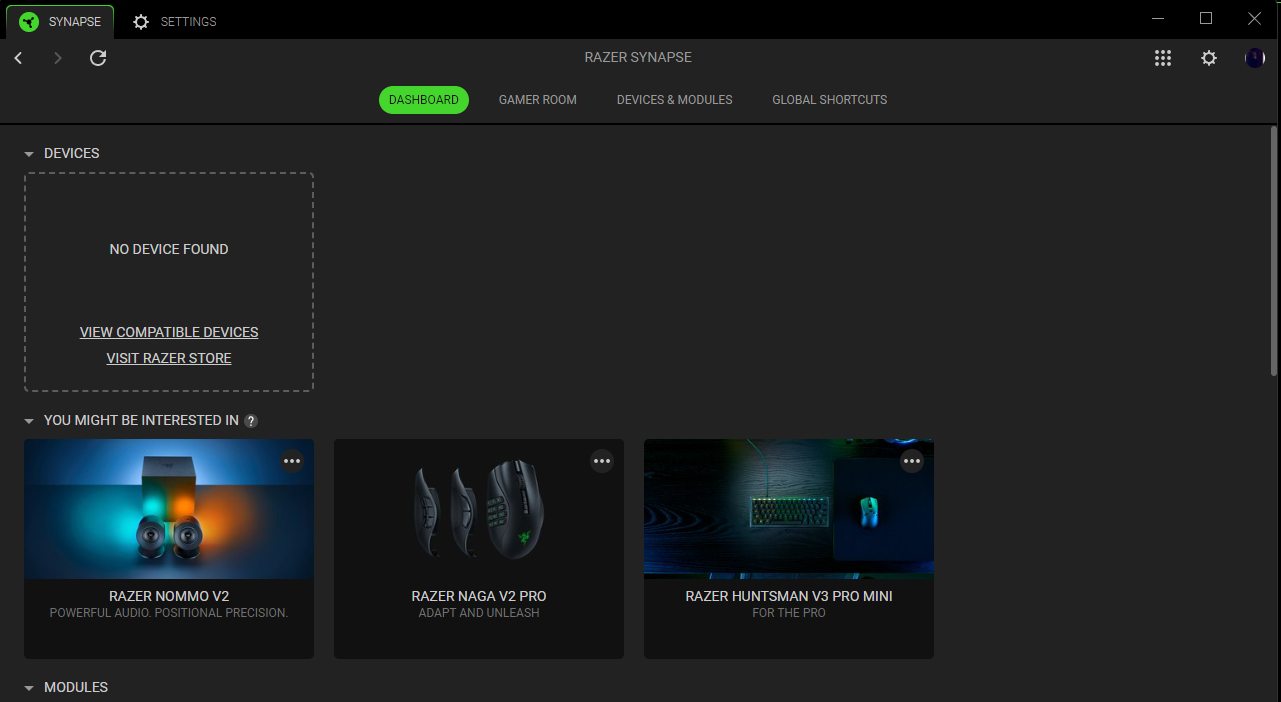Open settings via the header gear icon
Viewport: 1281px width, 702px height.
[x=1209, y=58]
